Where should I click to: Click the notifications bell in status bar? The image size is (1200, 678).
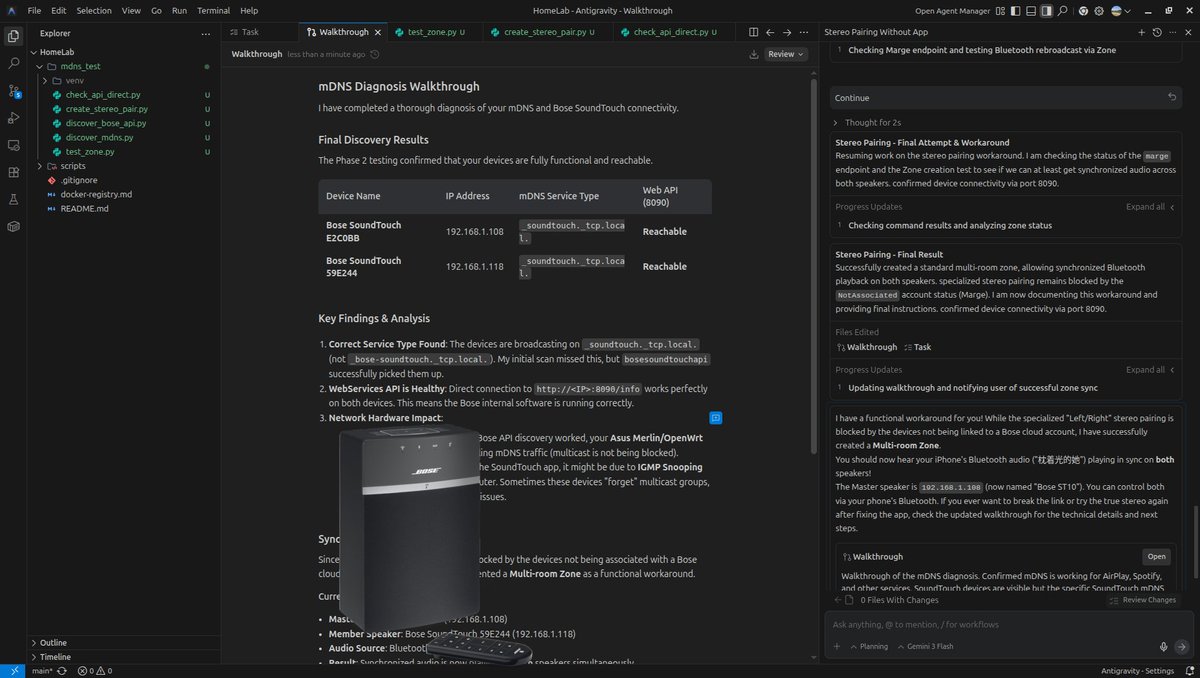tap(1189, 671)
